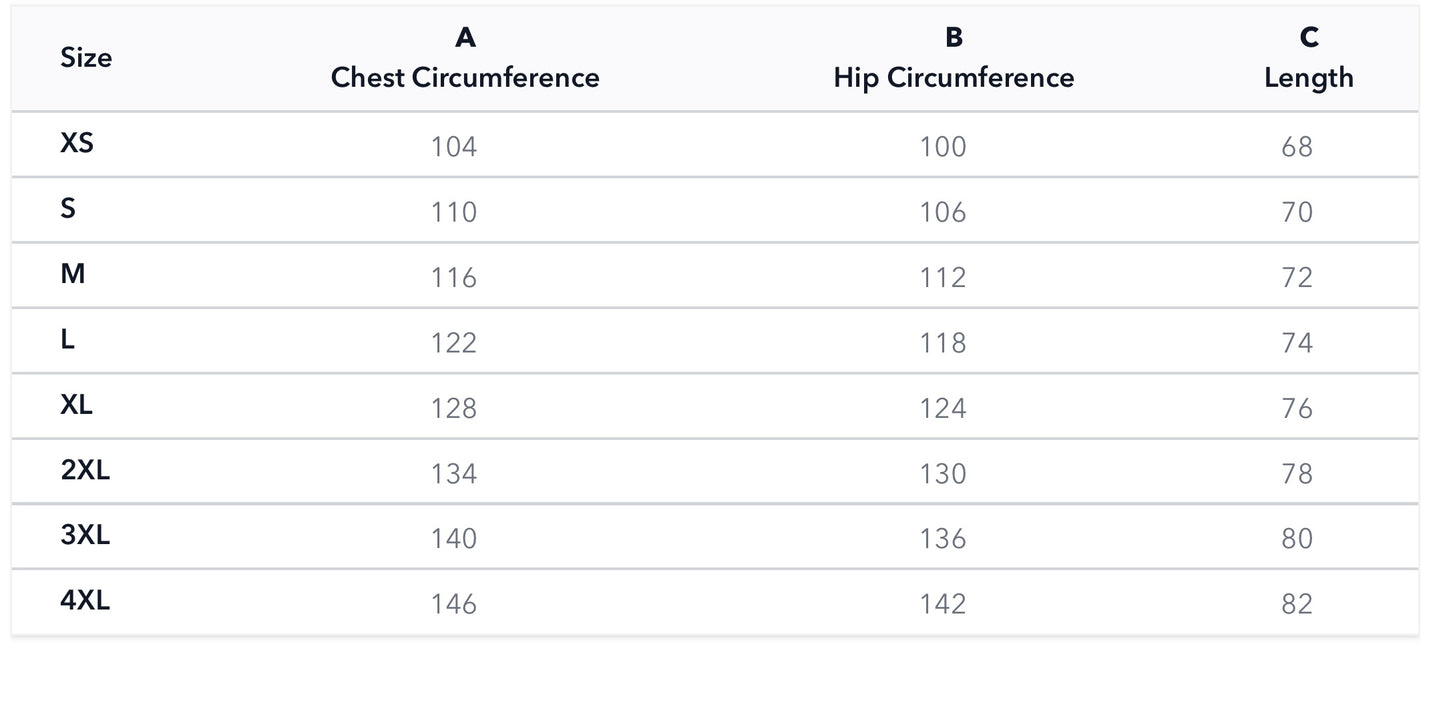Click hip value 130 for 2XL

coord(943,474)
